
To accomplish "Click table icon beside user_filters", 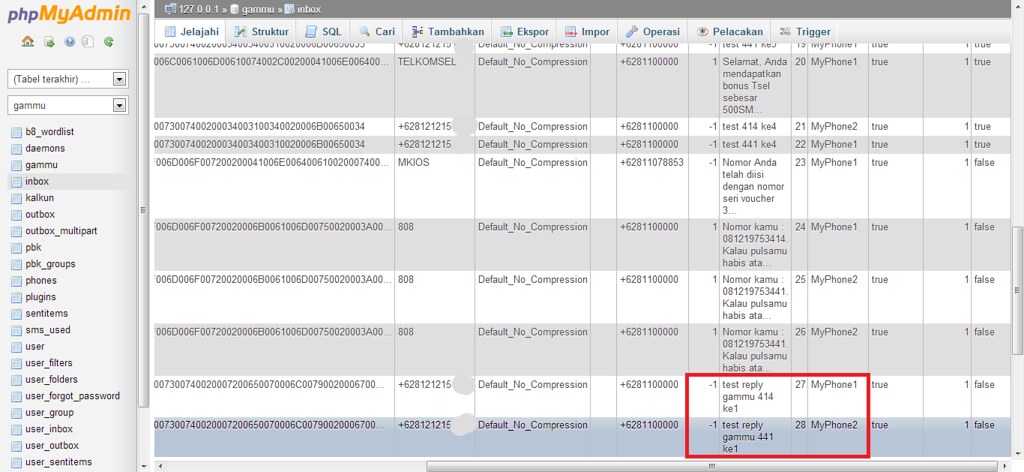I will [x=16, y=363].
